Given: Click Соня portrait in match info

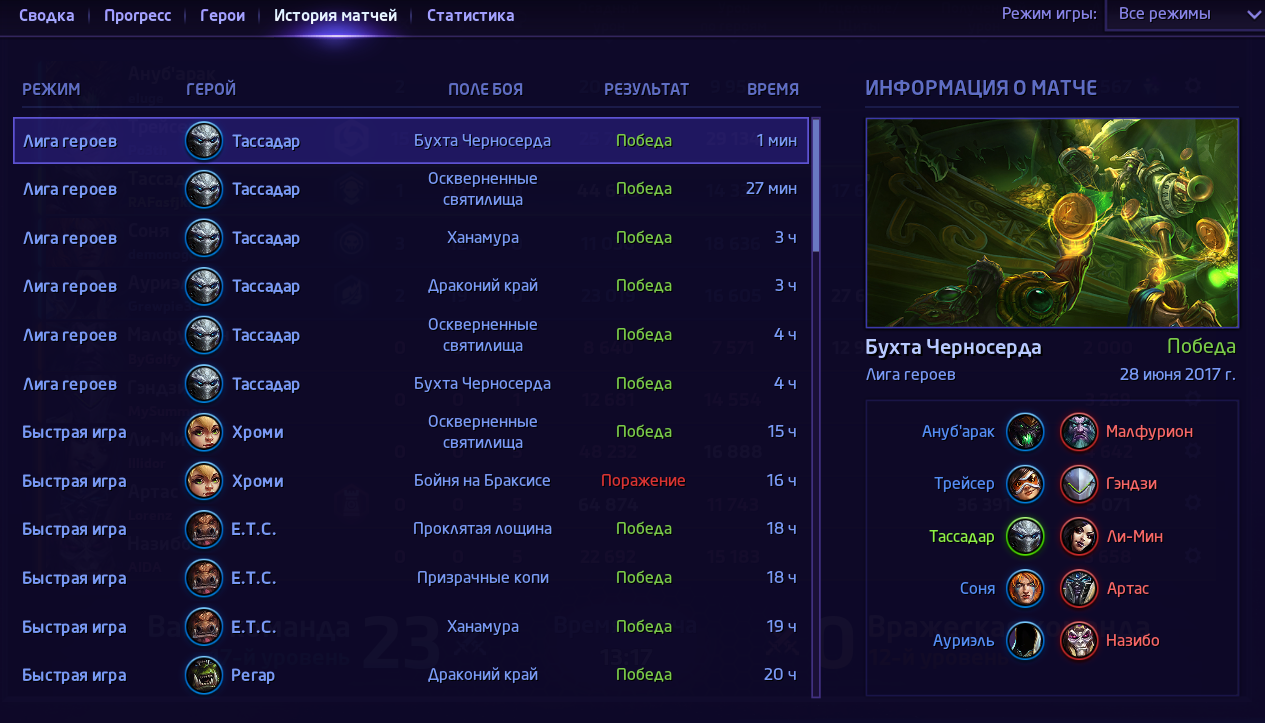Looking at the screenshot, I should point(1026,588).
